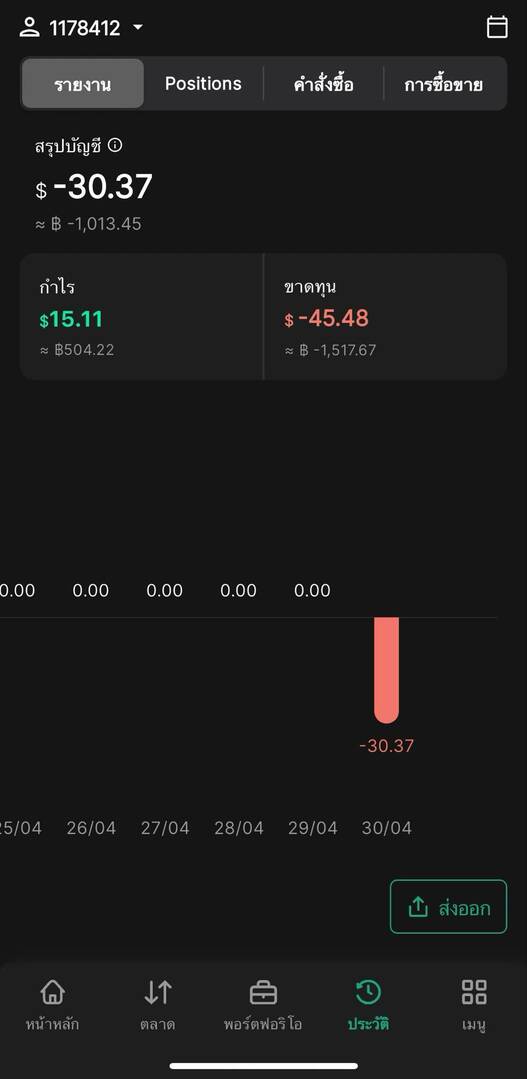Select the red -30.37 loss bar
Image resolution: width=527 pixels, height=1079 pixels.
[386, 670]
